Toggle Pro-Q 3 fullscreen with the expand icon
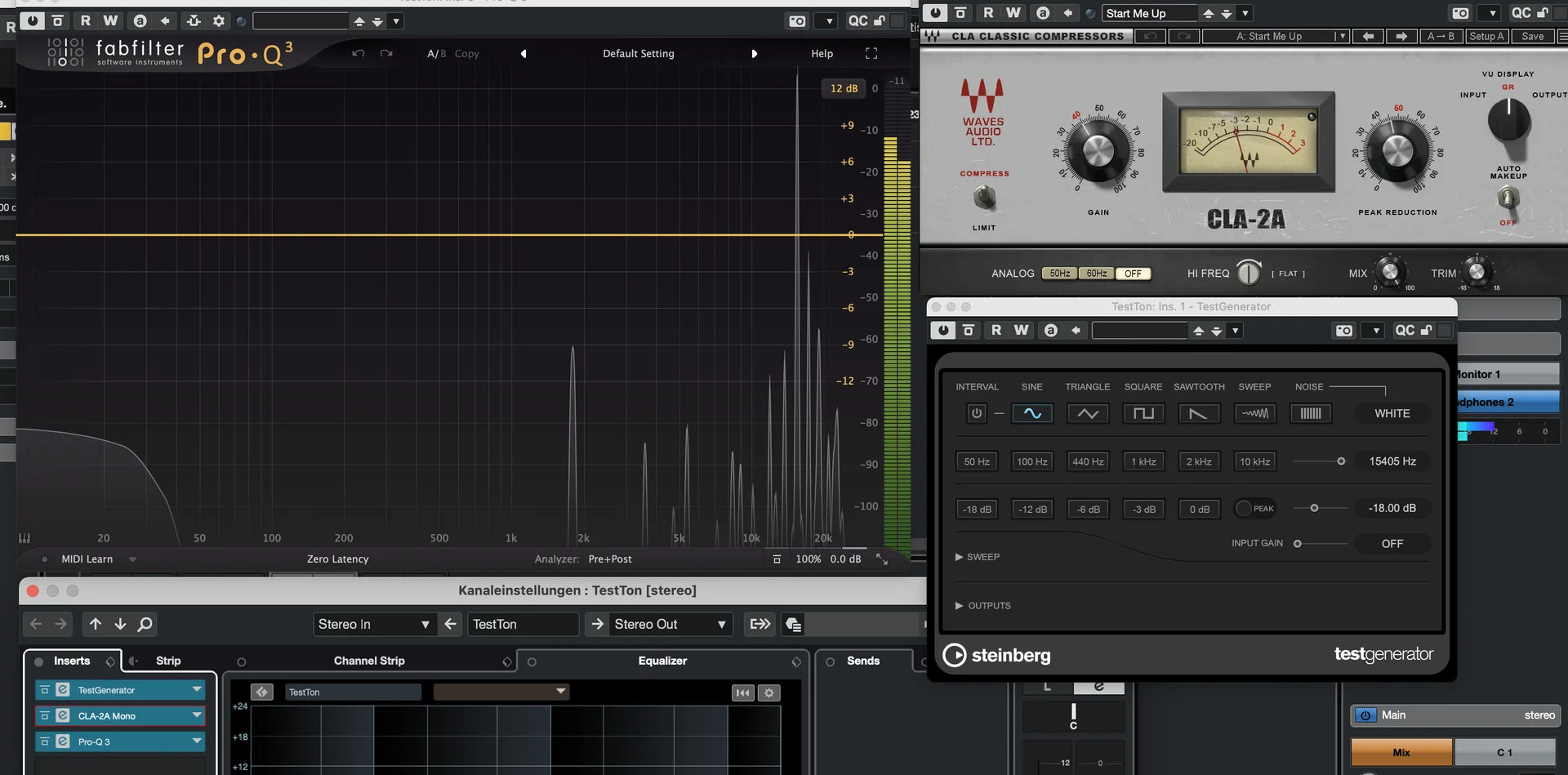Image resolution: width=1568 pixels, height=775 pixels. click(871, 53)
